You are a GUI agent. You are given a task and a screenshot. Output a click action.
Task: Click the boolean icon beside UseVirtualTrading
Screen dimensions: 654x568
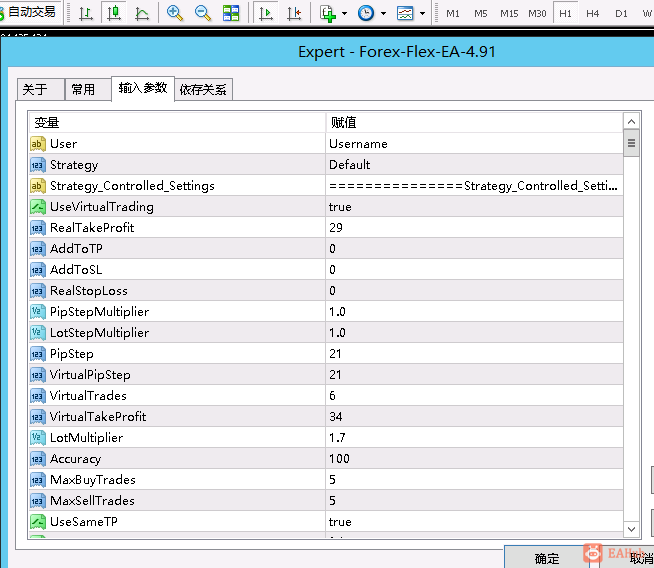(38, 207)
